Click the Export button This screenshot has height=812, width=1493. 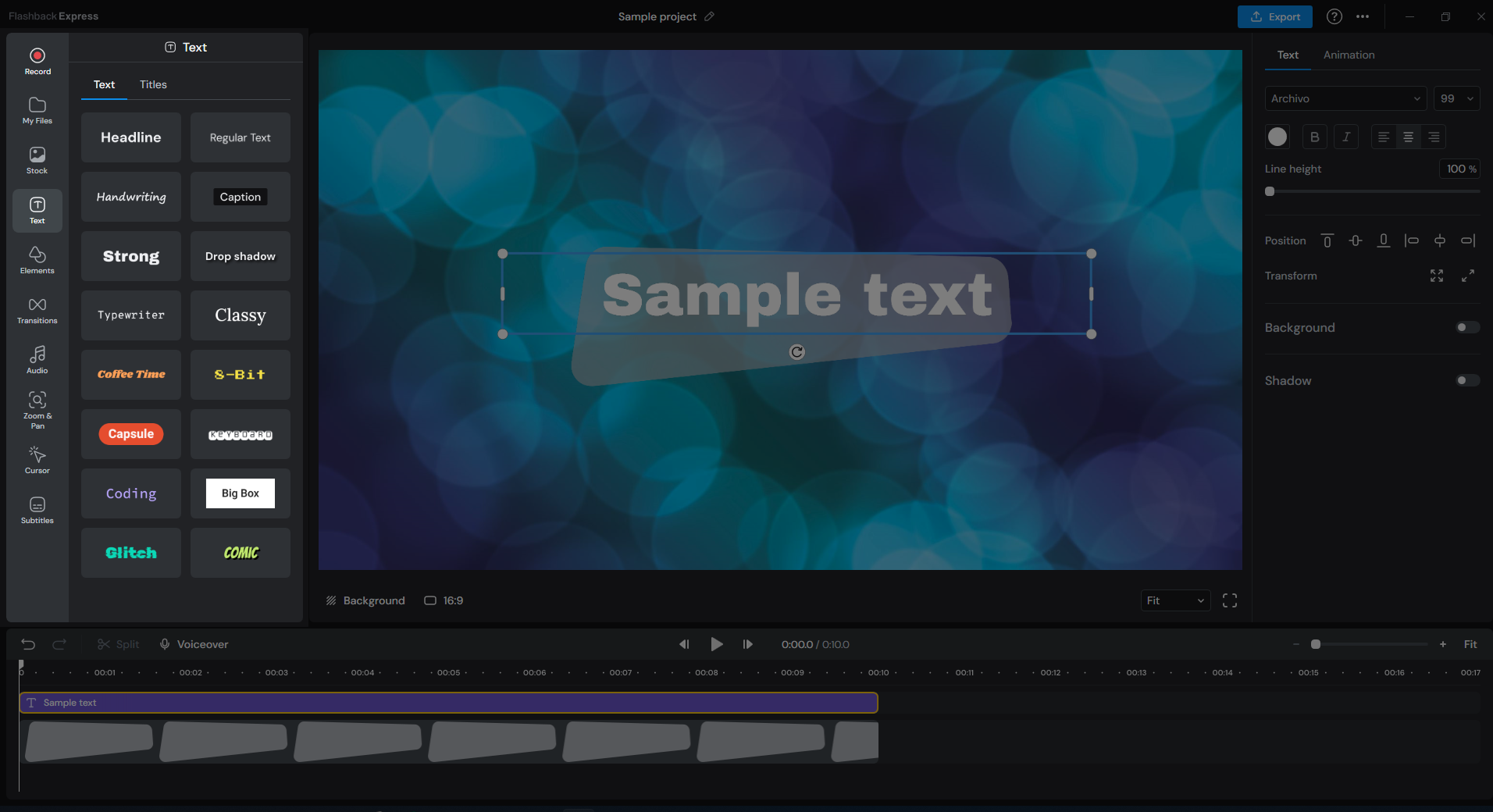point(1274,16)
